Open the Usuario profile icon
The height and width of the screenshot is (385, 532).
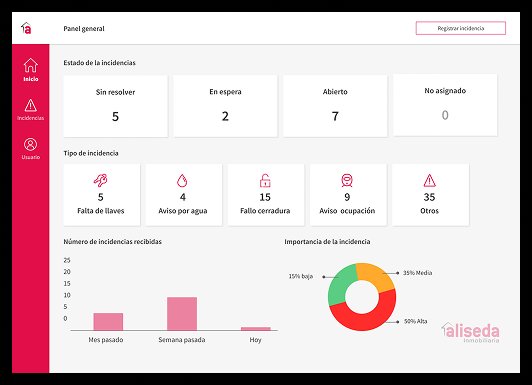click(x=31, y=145)
